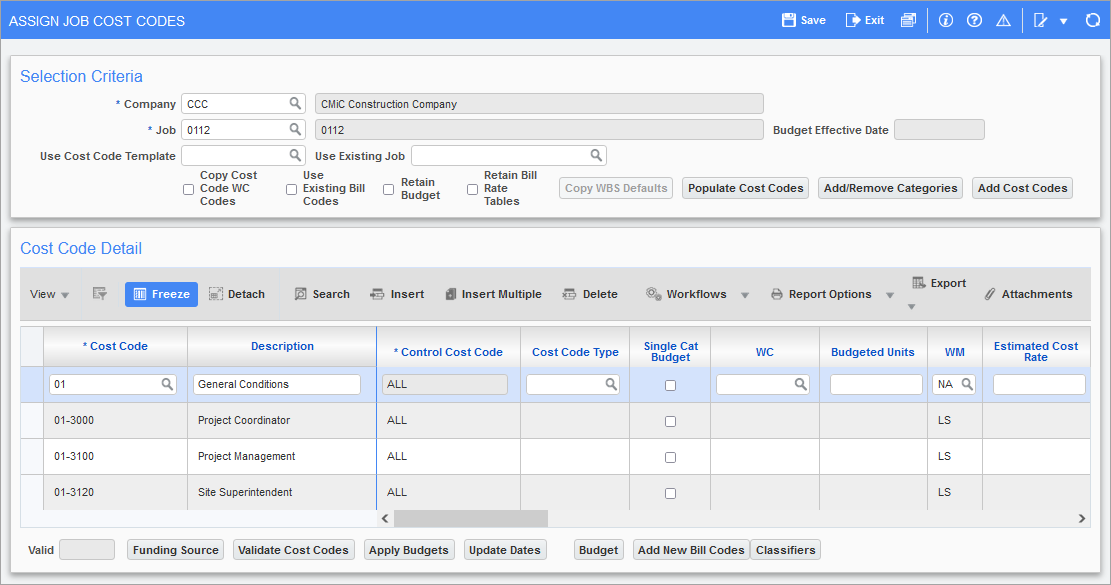Open the multi-window icon next to Exit
1111x585 pixels.
pyautogui.click(x=908, y=20)
